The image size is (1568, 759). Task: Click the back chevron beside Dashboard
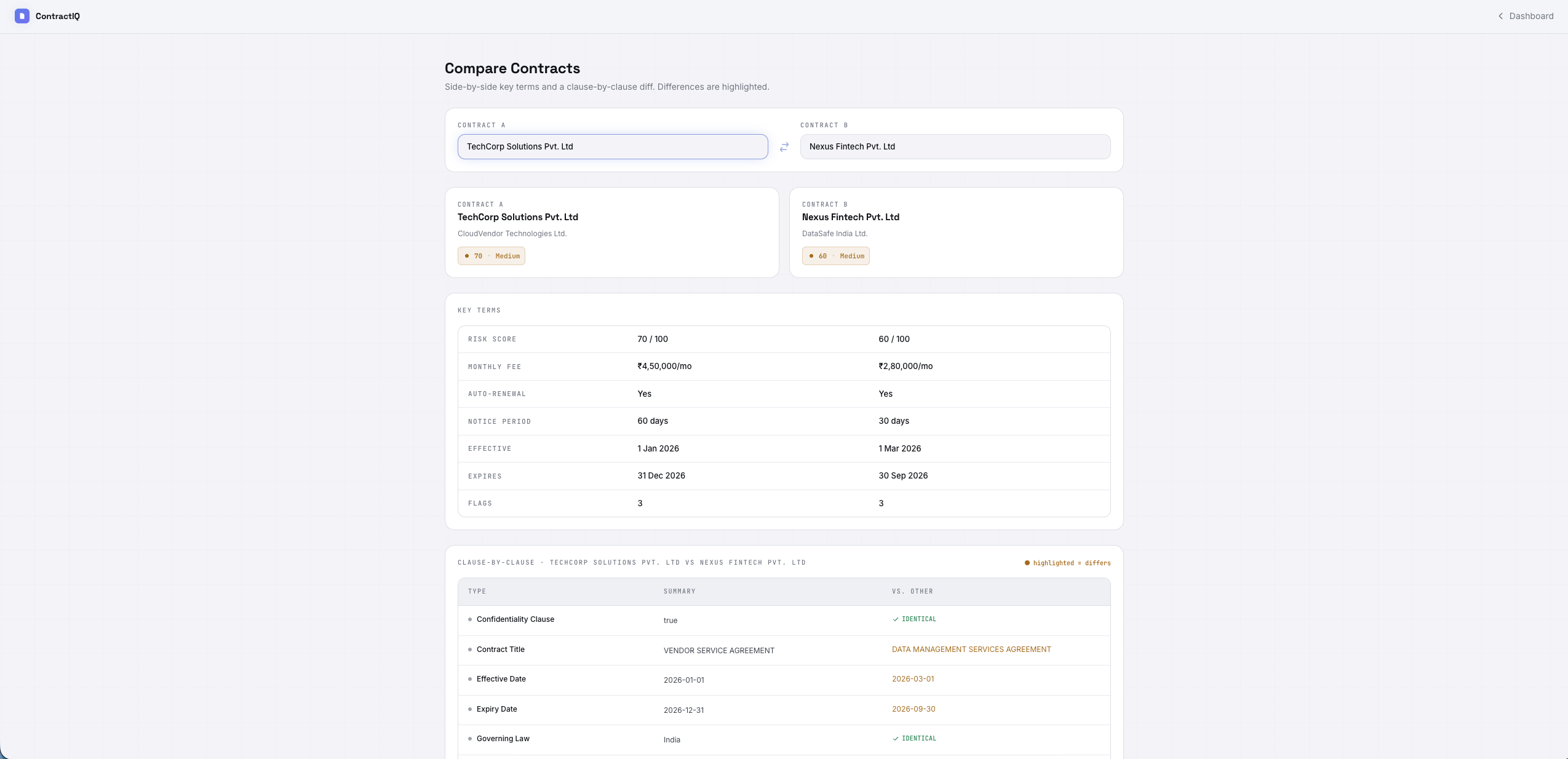pos(1501,16)
